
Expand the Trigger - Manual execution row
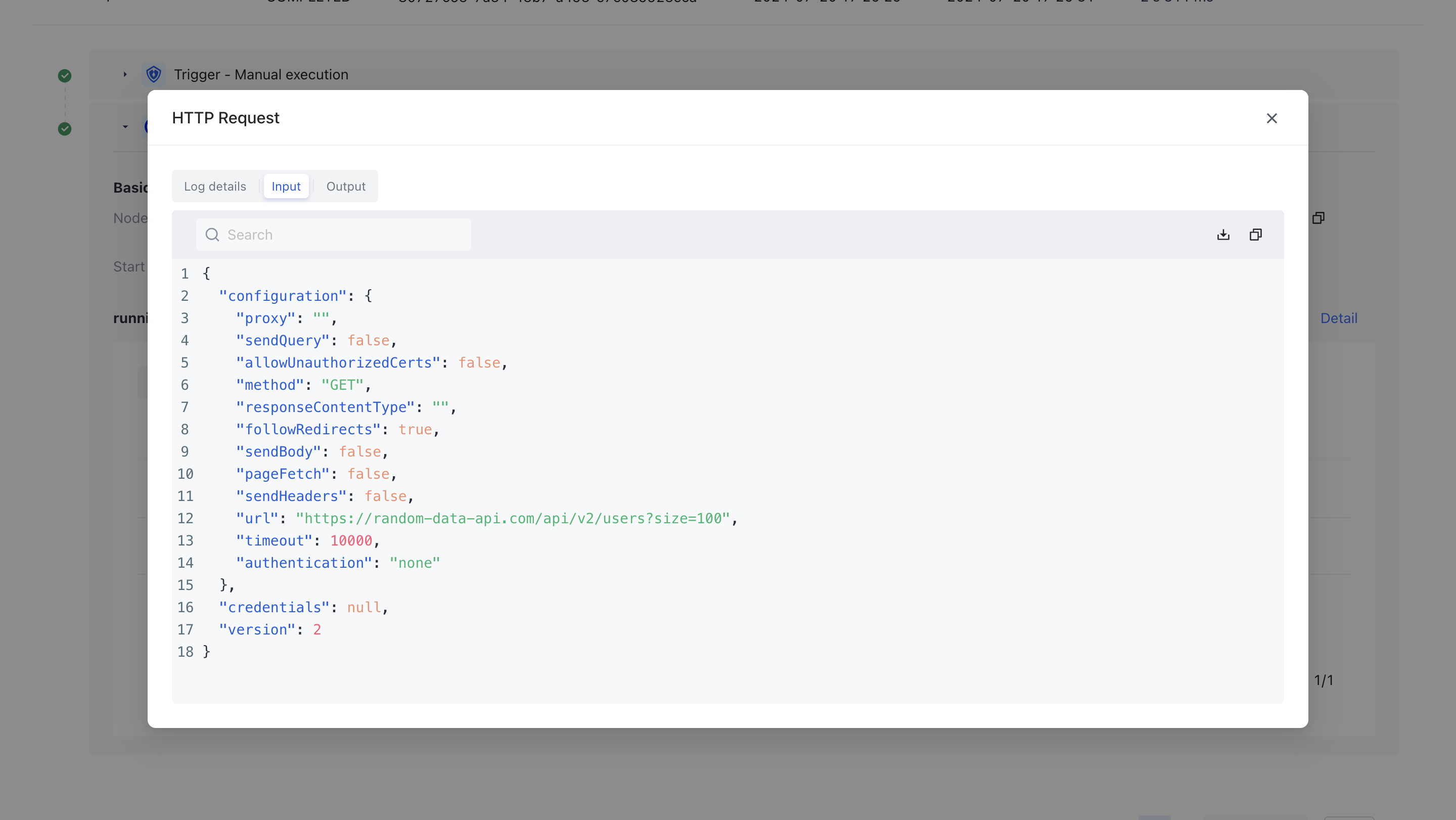[125, 75]
